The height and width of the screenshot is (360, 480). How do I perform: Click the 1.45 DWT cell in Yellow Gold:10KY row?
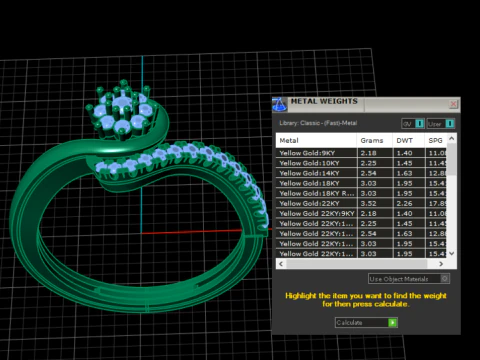(409, 163)
